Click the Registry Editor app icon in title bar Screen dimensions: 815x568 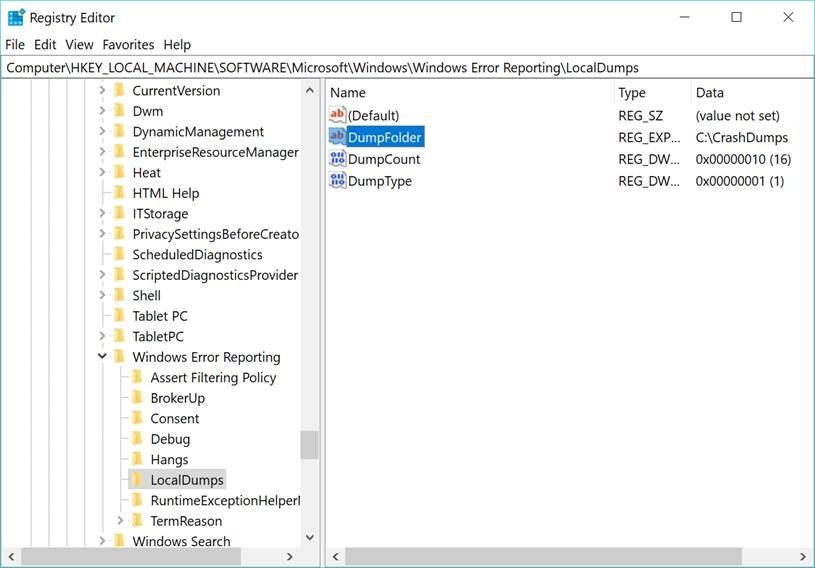pyautogui.click(x=16, y=17)
